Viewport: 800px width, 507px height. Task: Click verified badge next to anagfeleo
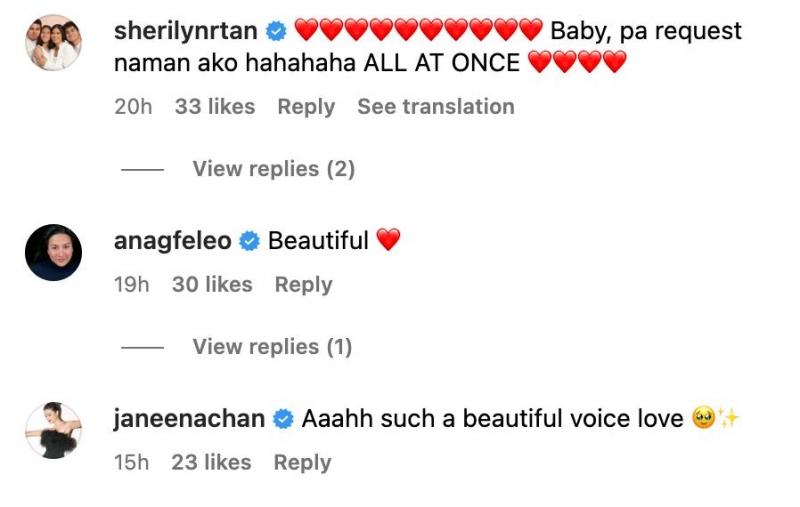[x=250, y=241]
